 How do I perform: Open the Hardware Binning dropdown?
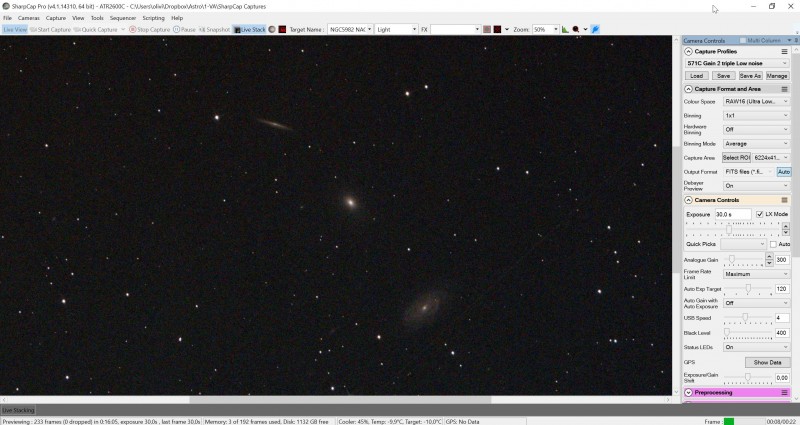point(757,130)
